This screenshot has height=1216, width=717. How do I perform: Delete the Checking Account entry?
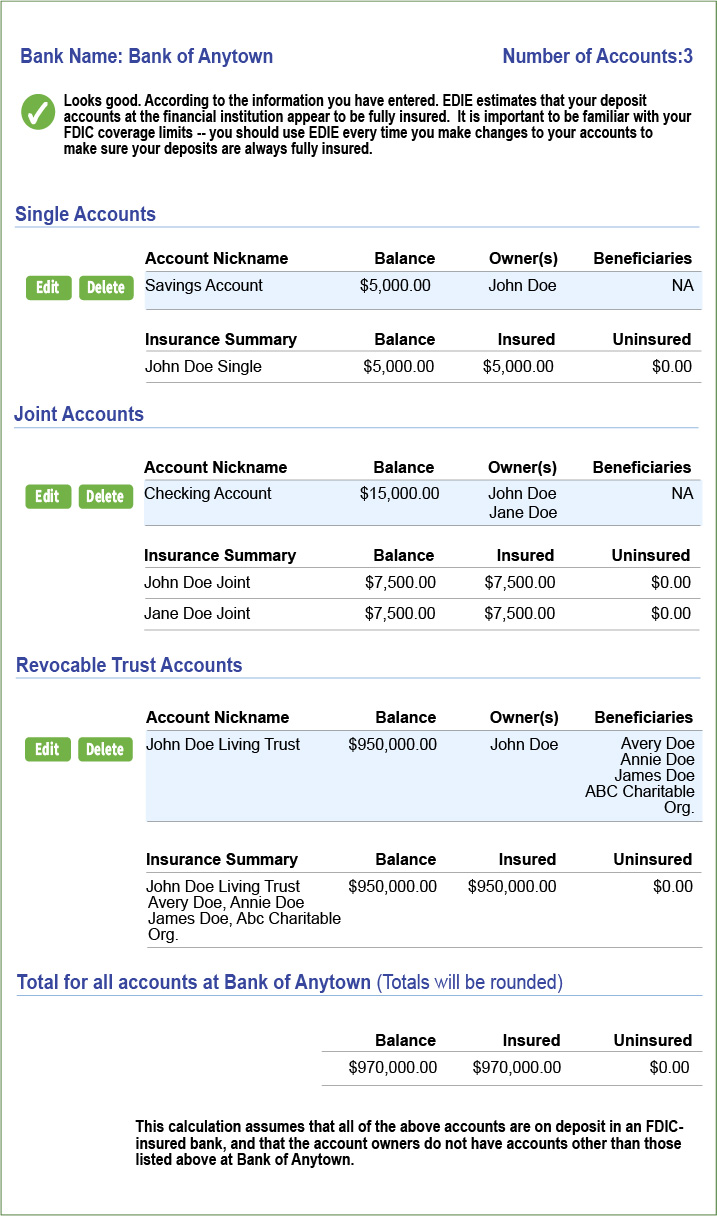[x=105, y=497]
